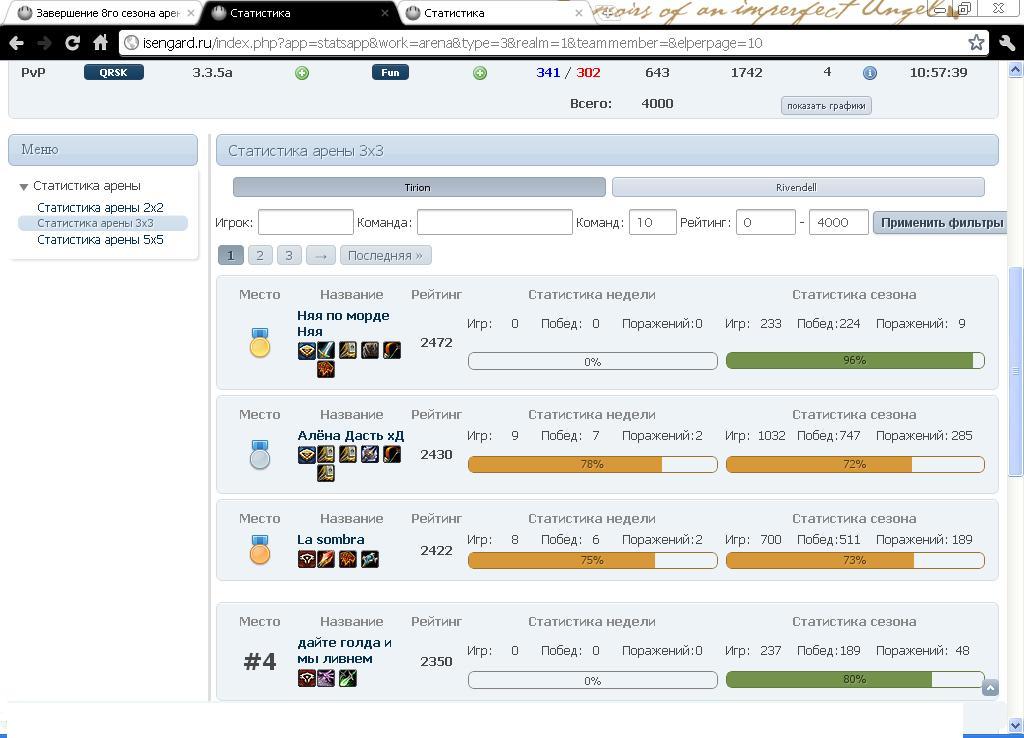Click first class icon of La sombra team
Screen dimensions: 1024x738
pyautogui.click(x=306, y=559)
